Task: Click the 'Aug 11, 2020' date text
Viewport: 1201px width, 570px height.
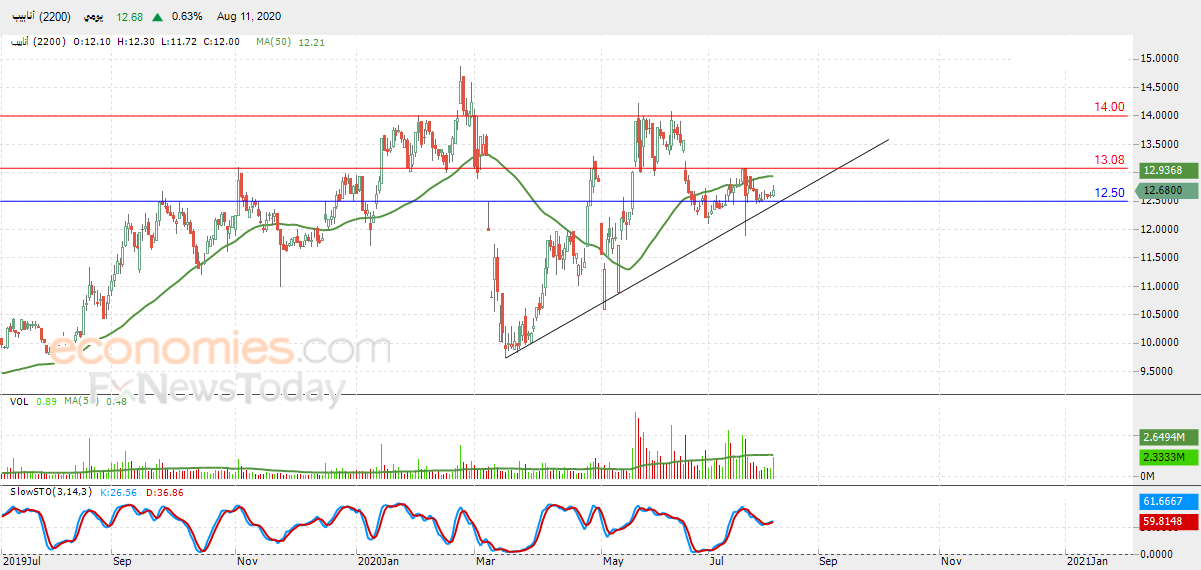Action: coord(248,17)
